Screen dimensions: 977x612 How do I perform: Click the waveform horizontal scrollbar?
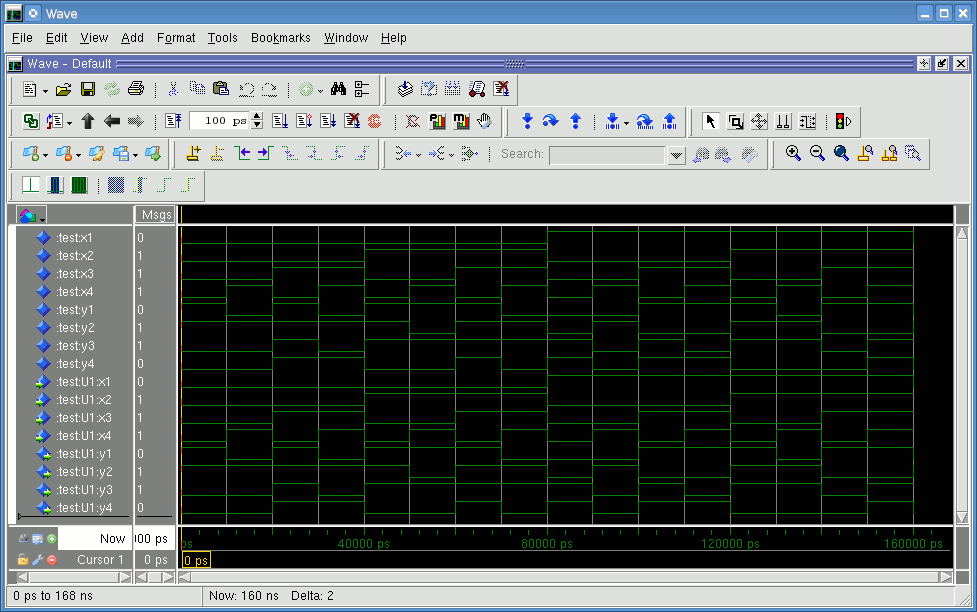[x=565, y=578]
